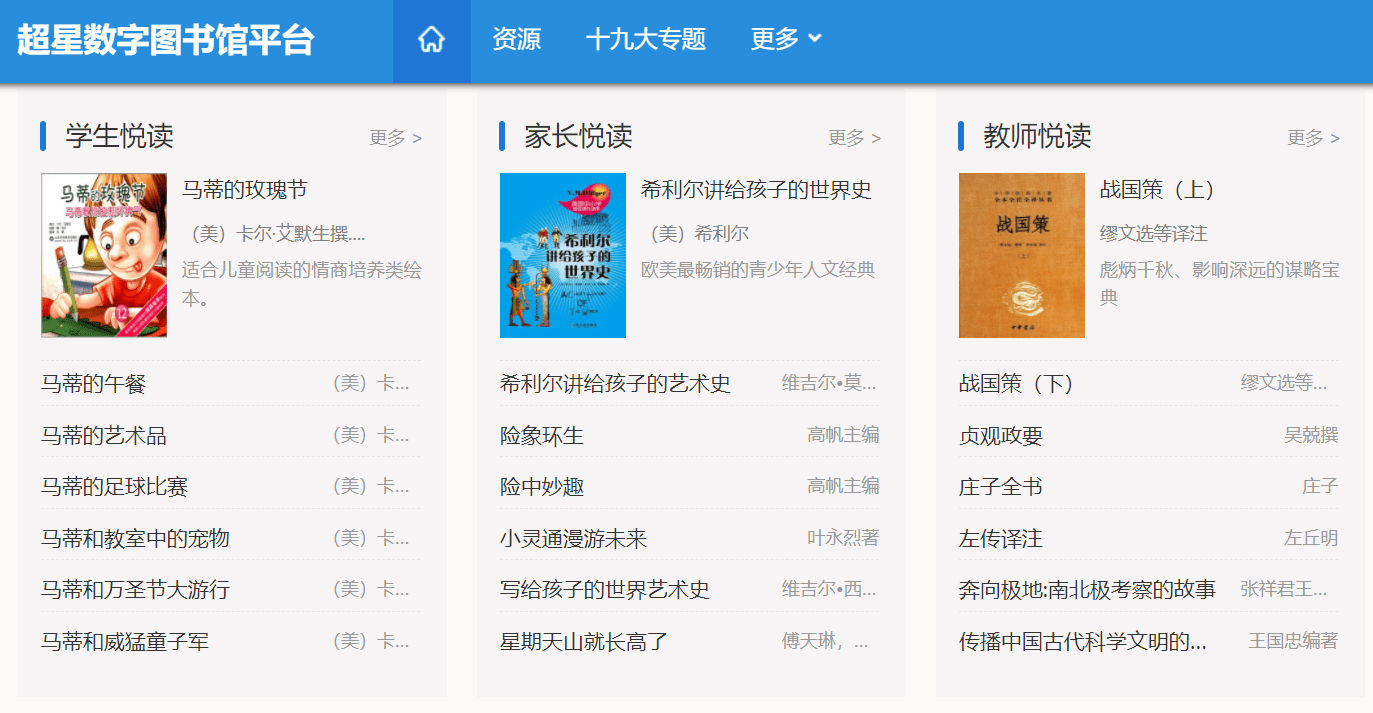Open 奔向极地:南北极考察的故事 book link
The height and width of the screenshot is (713, 1373).
1087,590
